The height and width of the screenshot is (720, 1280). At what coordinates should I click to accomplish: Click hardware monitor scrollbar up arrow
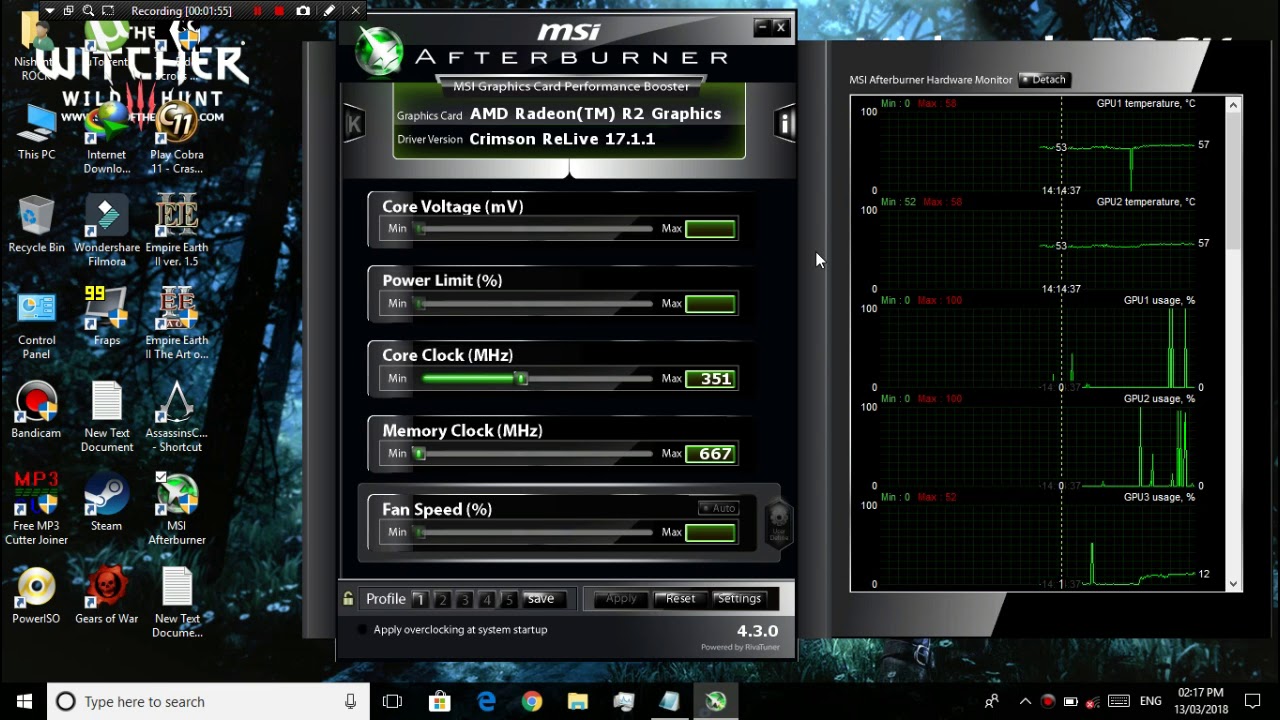point(1233,104)
